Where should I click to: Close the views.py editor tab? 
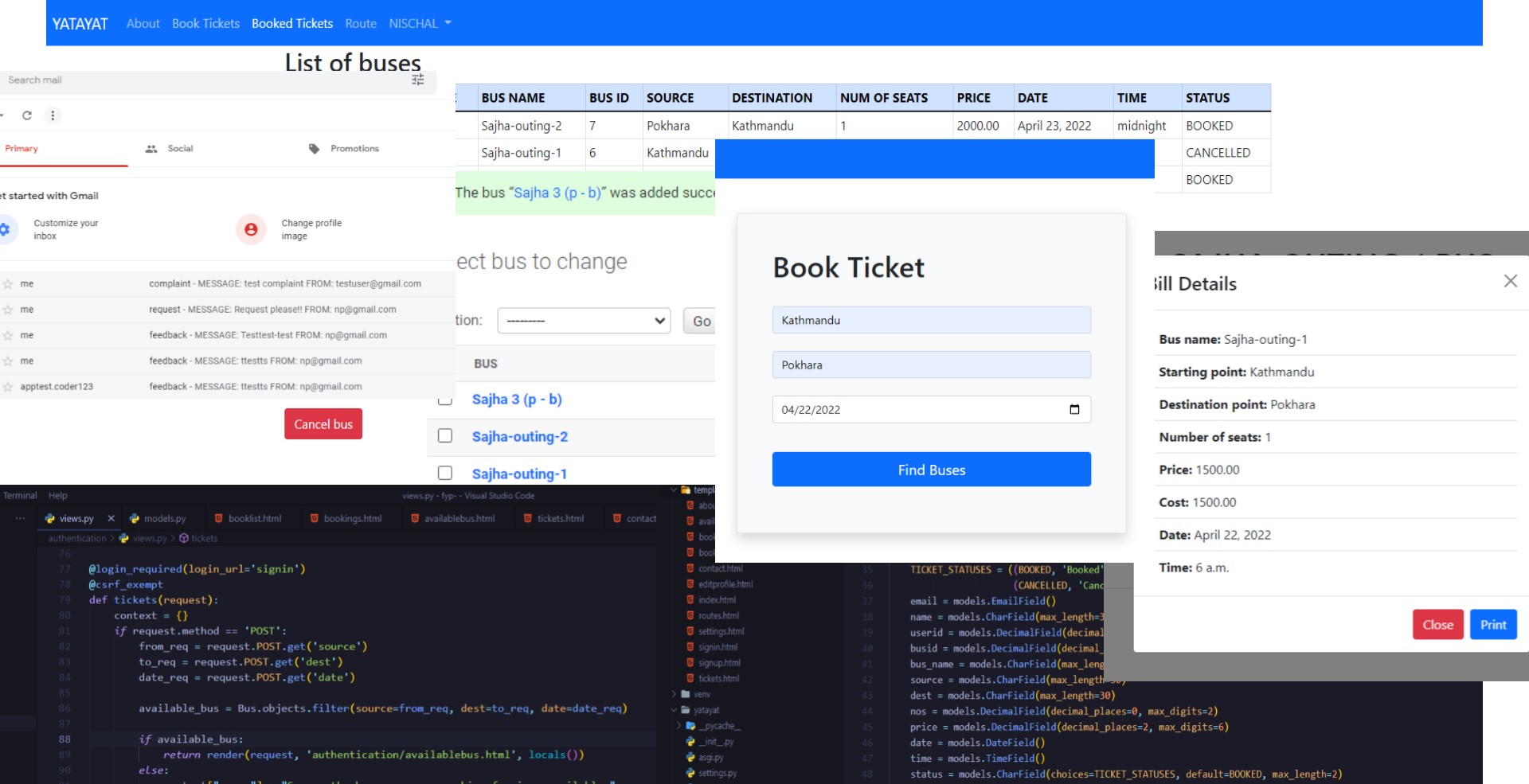tap(111, 518)
